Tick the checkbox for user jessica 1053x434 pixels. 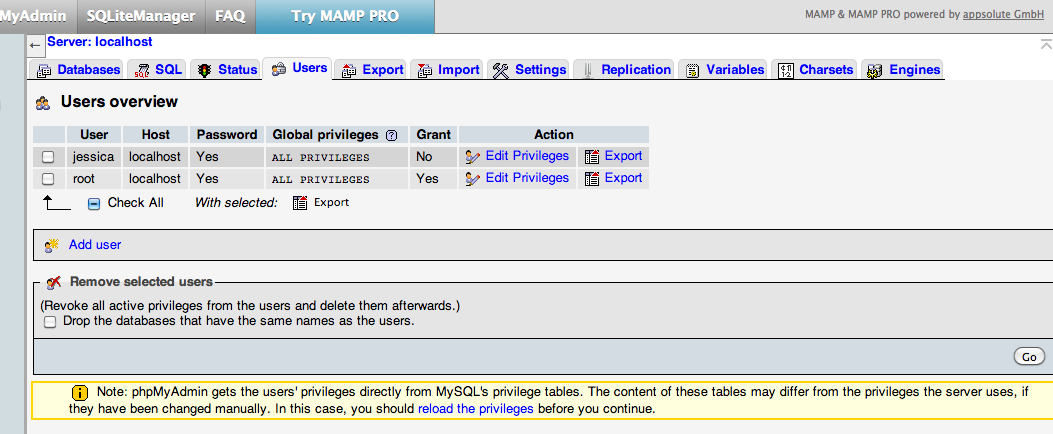pos(48,157)
